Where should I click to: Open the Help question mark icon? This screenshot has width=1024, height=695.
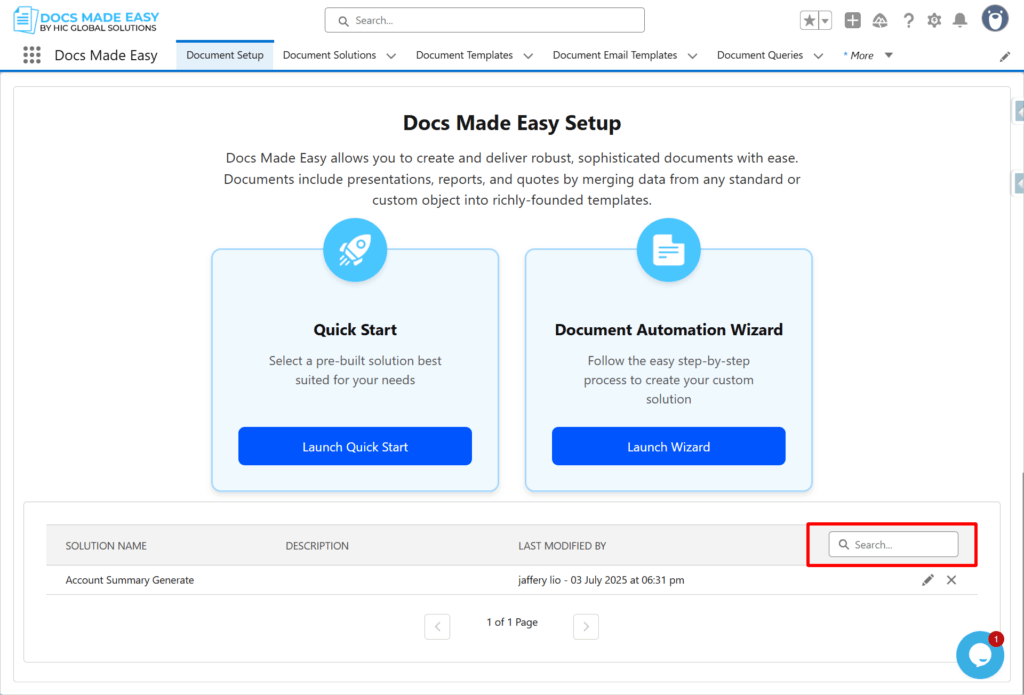pyautogui.click(x=908, y=21)
